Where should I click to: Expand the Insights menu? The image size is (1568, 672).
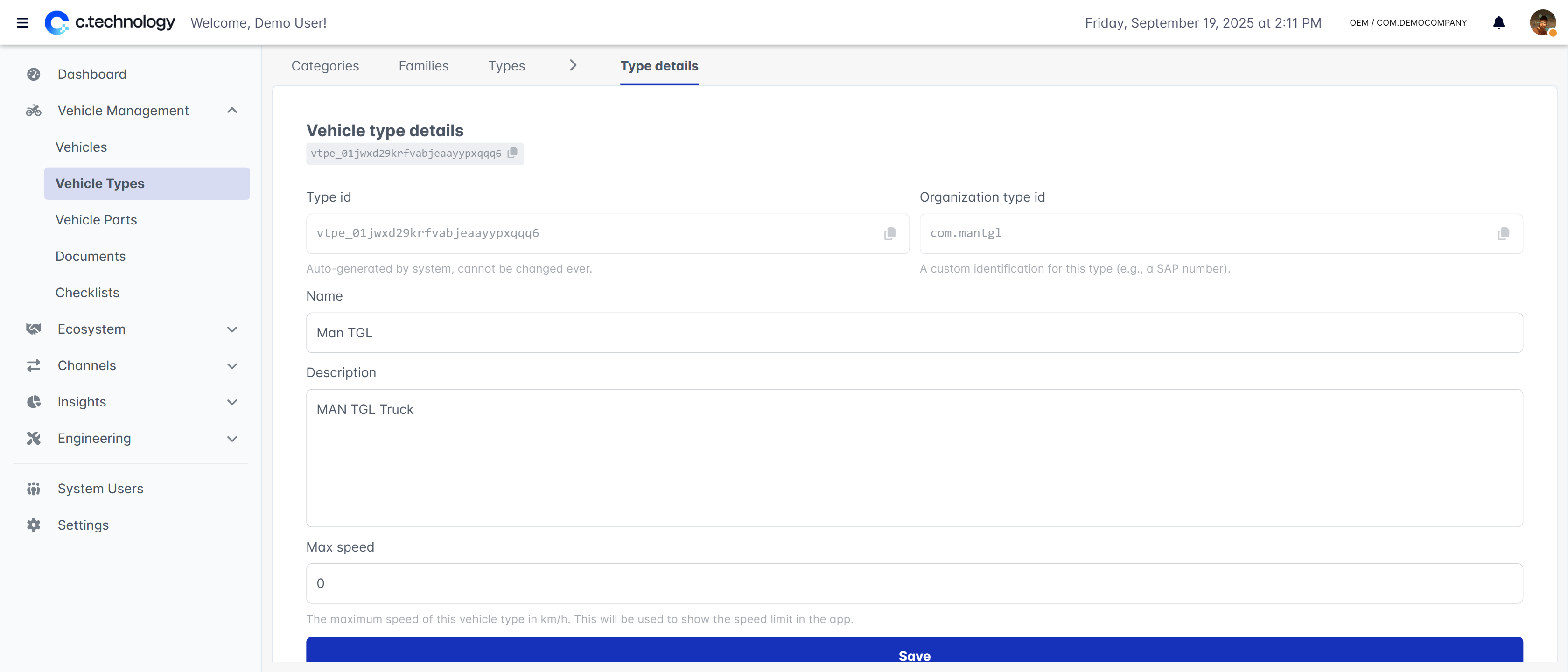pyautogui.click(x=232, y=402)
